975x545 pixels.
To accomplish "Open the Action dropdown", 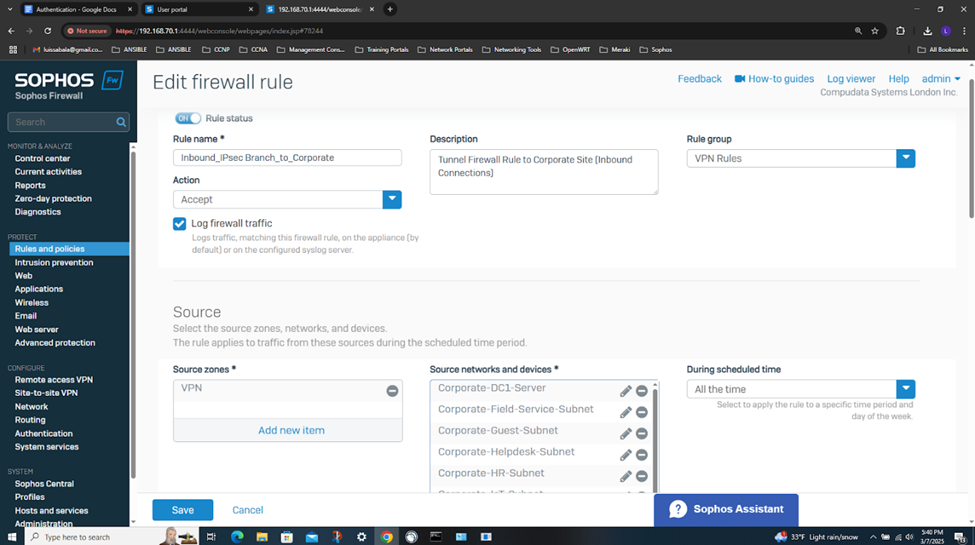I will click(x=392, y=200).
